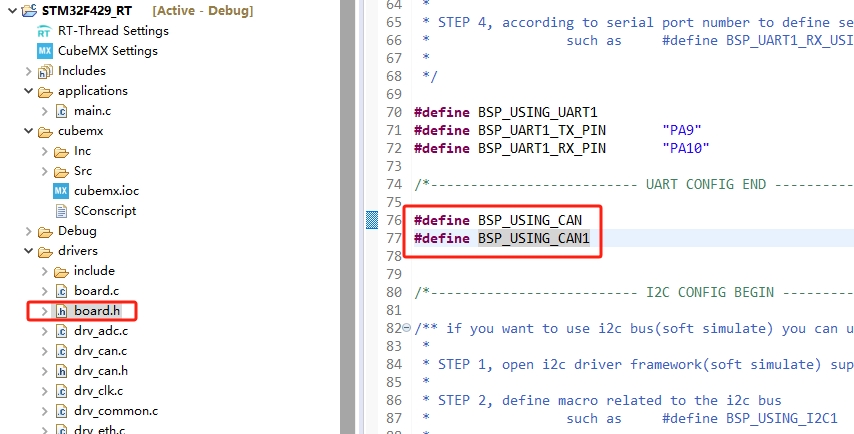Expand the drv_adc.c node
The width and height of the screenshot is (854, 434).
pos(45,331)
